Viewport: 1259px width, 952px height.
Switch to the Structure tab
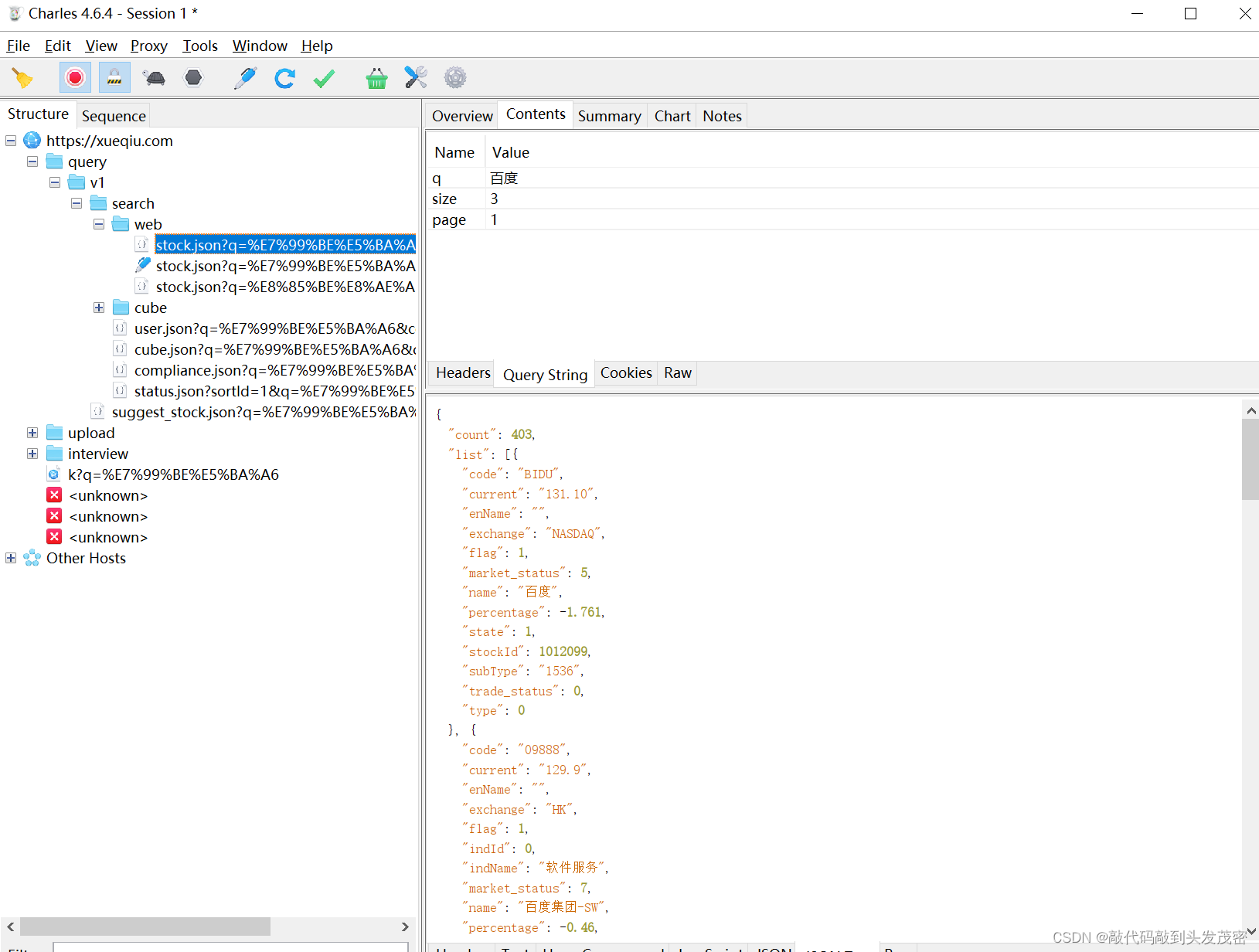pos(38,114)
